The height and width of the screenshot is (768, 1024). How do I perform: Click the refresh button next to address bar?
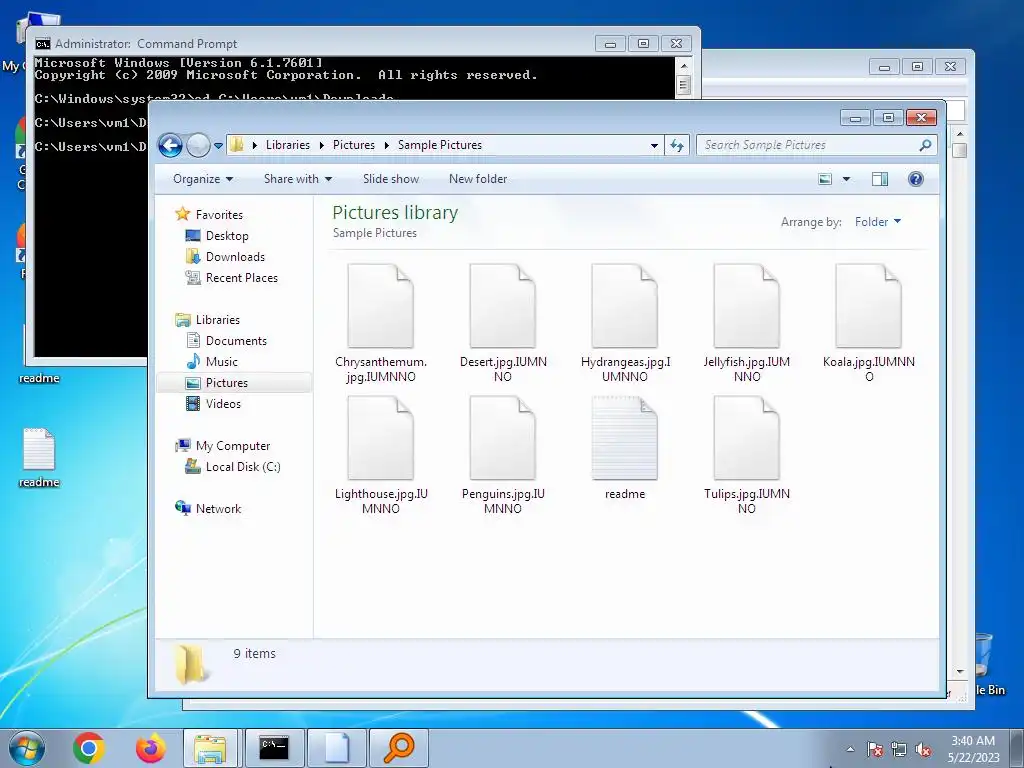pos(677,145)
